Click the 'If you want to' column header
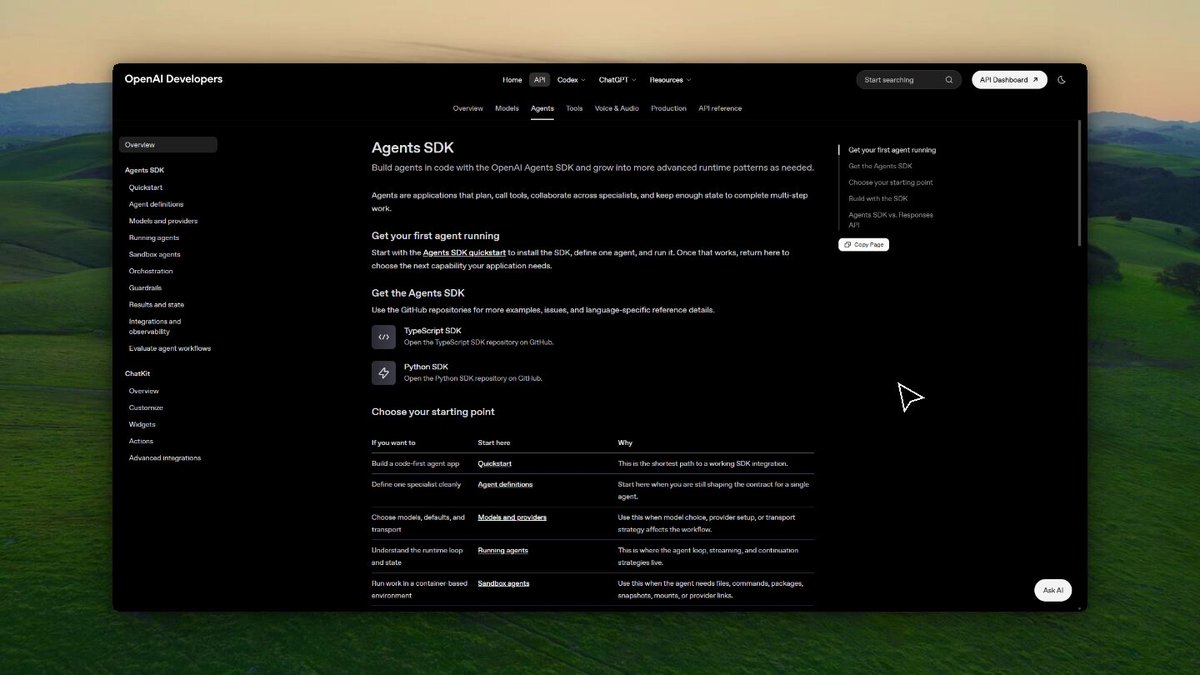This screenshot has width=1200, height=675. point(394,443)
